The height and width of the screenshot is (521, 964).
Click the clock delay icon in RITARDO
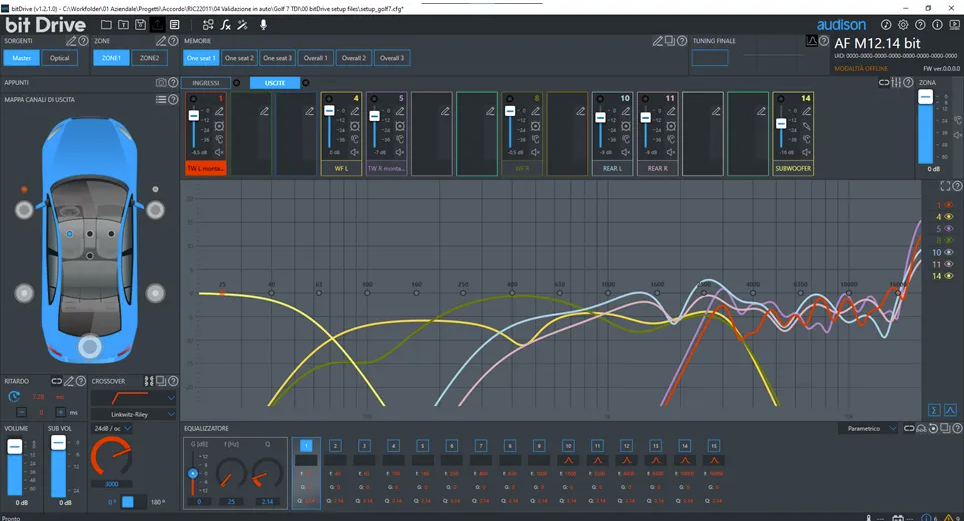coord(14,397)
